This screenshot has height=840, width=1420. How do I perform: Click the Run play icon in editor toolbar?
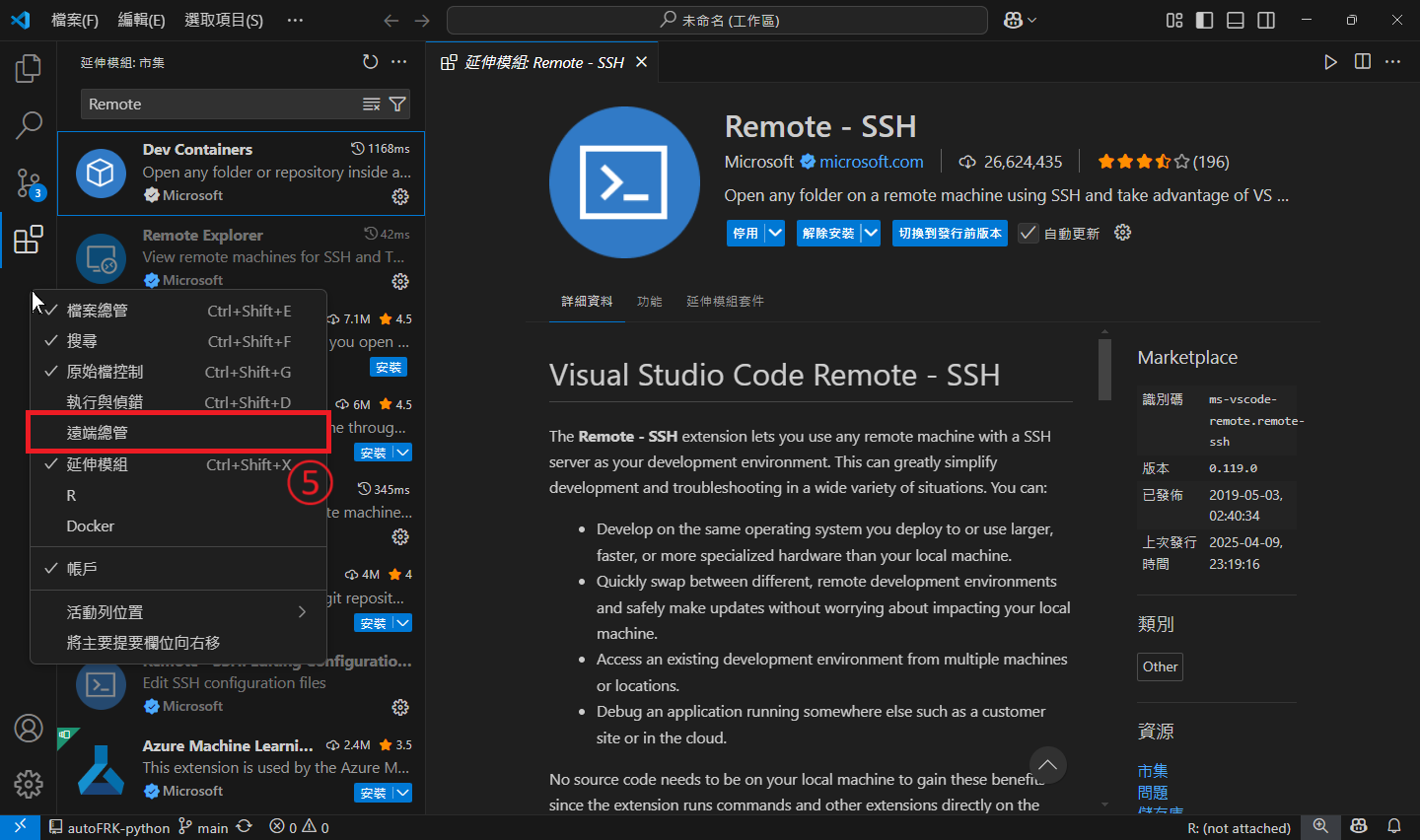pyautogui.click(x=1330, y=62)
